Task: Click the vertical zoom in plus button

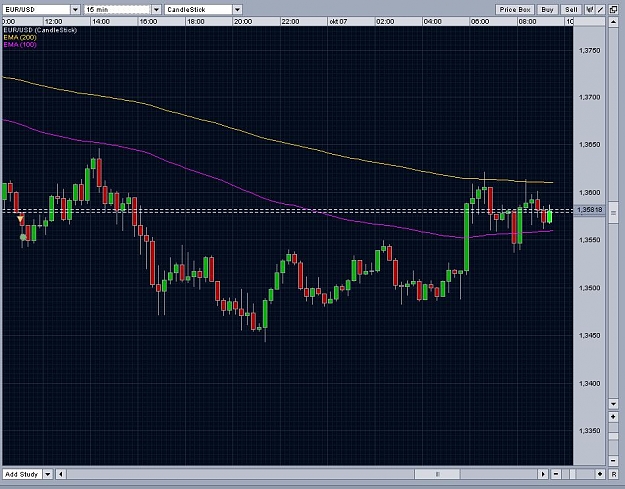Action: click(613, 417)
